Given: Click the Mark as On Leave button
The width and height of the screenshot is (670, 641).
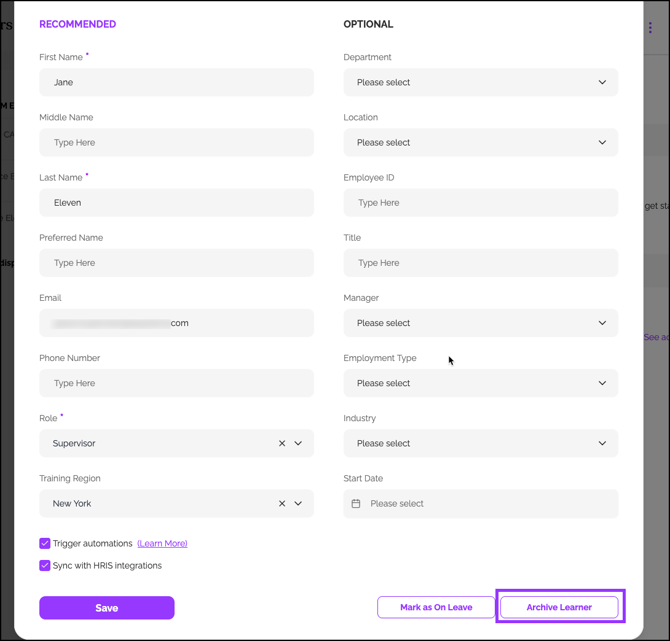Looking at the screenshot, I should tap(436, 607).
